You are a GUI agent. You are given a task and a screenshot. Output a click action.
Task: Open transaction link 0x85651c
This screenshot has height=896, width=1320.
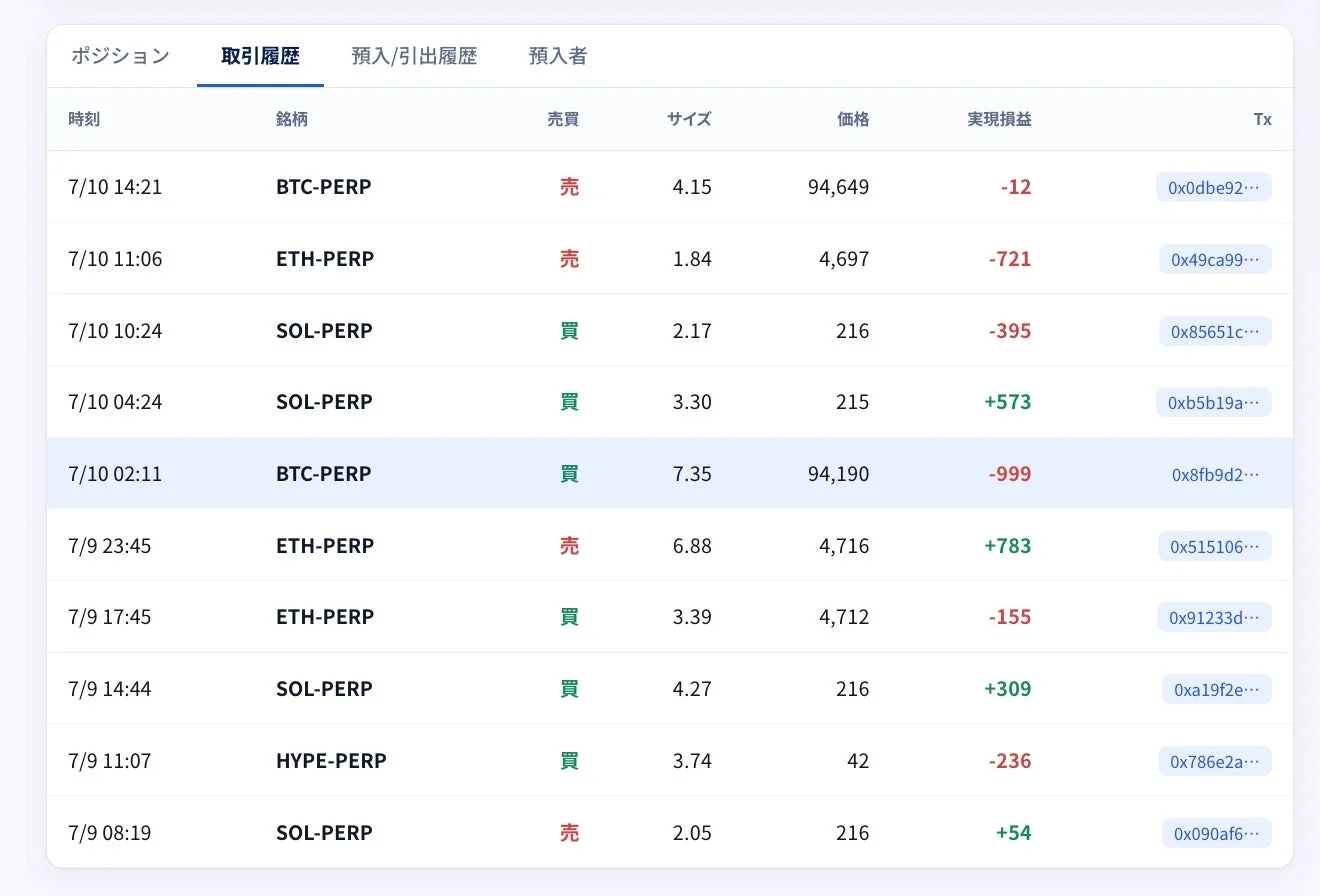[1215, 331]
